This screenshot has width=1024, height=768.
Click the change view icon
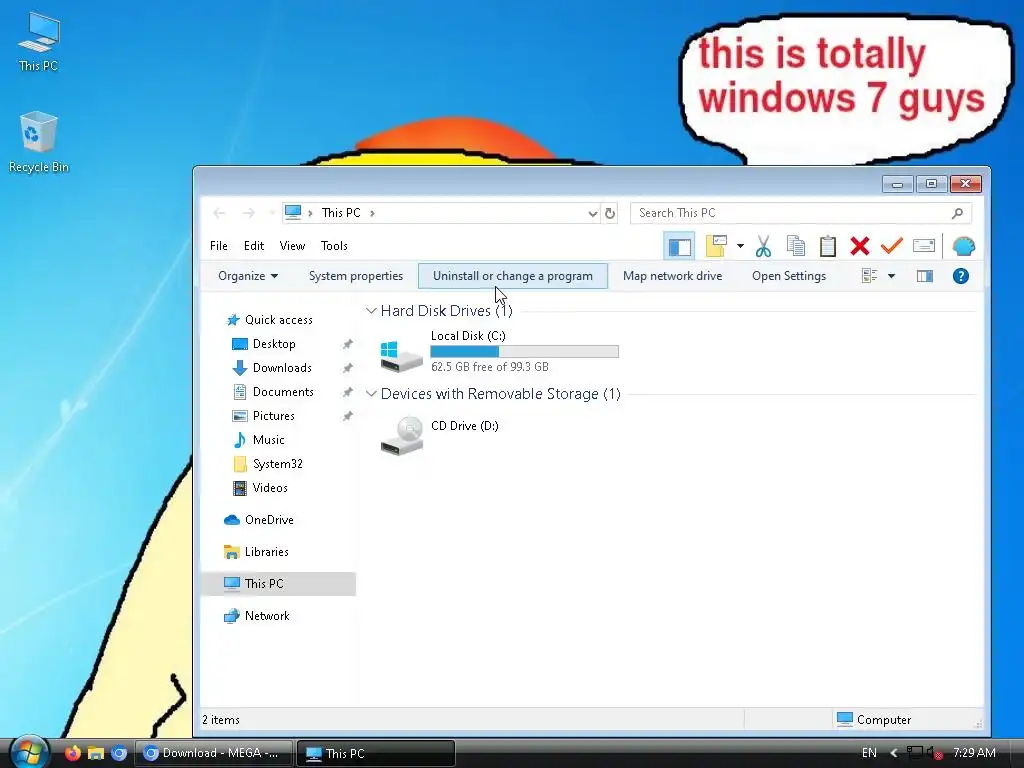pyautogui.click(x=869, y=276)
